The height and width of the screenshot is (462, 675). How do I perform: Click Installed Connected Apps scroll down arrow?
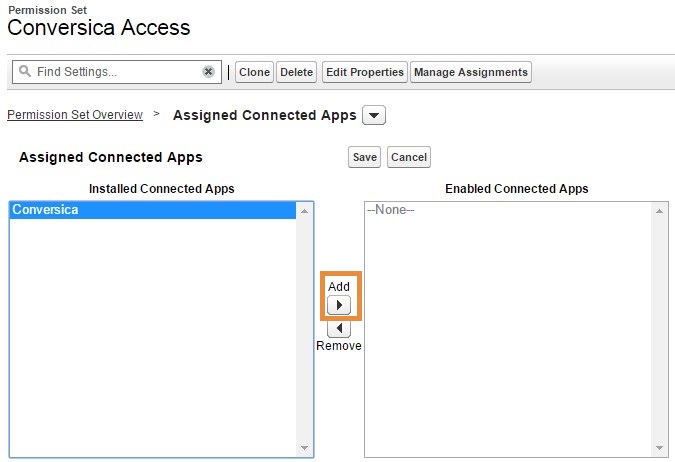[304, 448]
